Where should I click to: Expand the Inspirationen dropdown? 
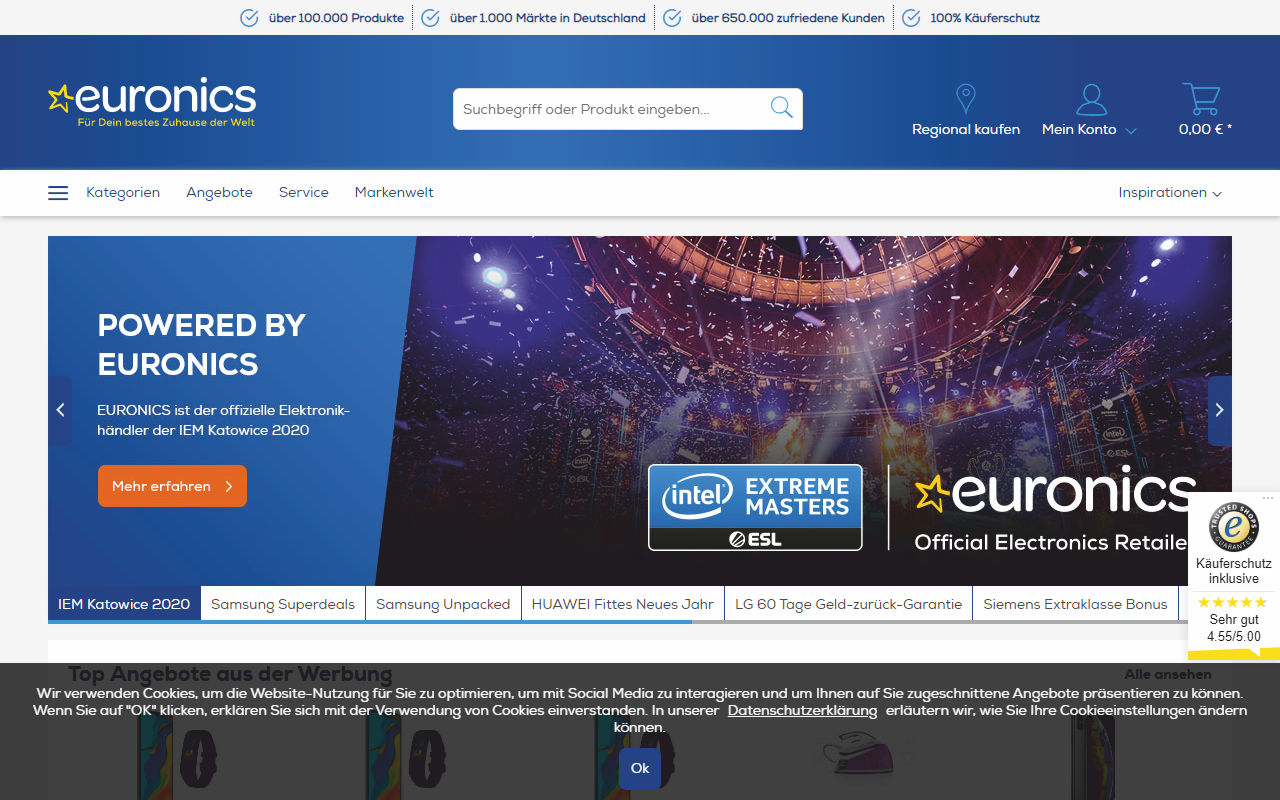1170,193
